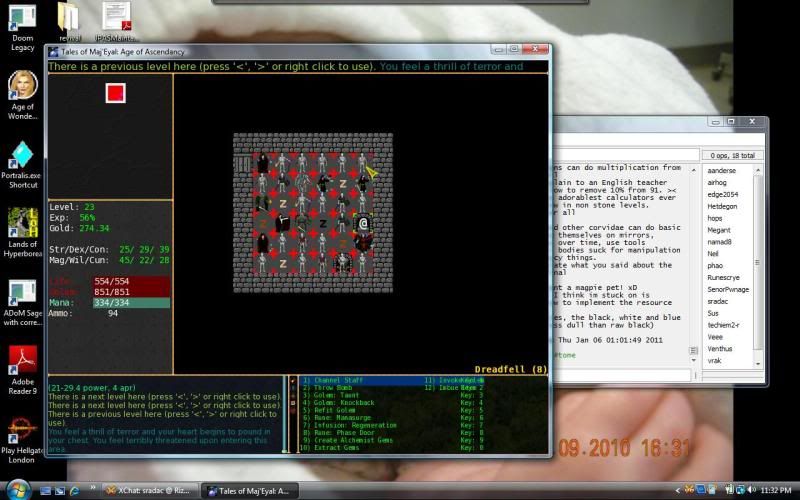The height and width of the screenshot is (500, 800).
Task: Click the volume icon in system tray
Action: pos(751,490)
